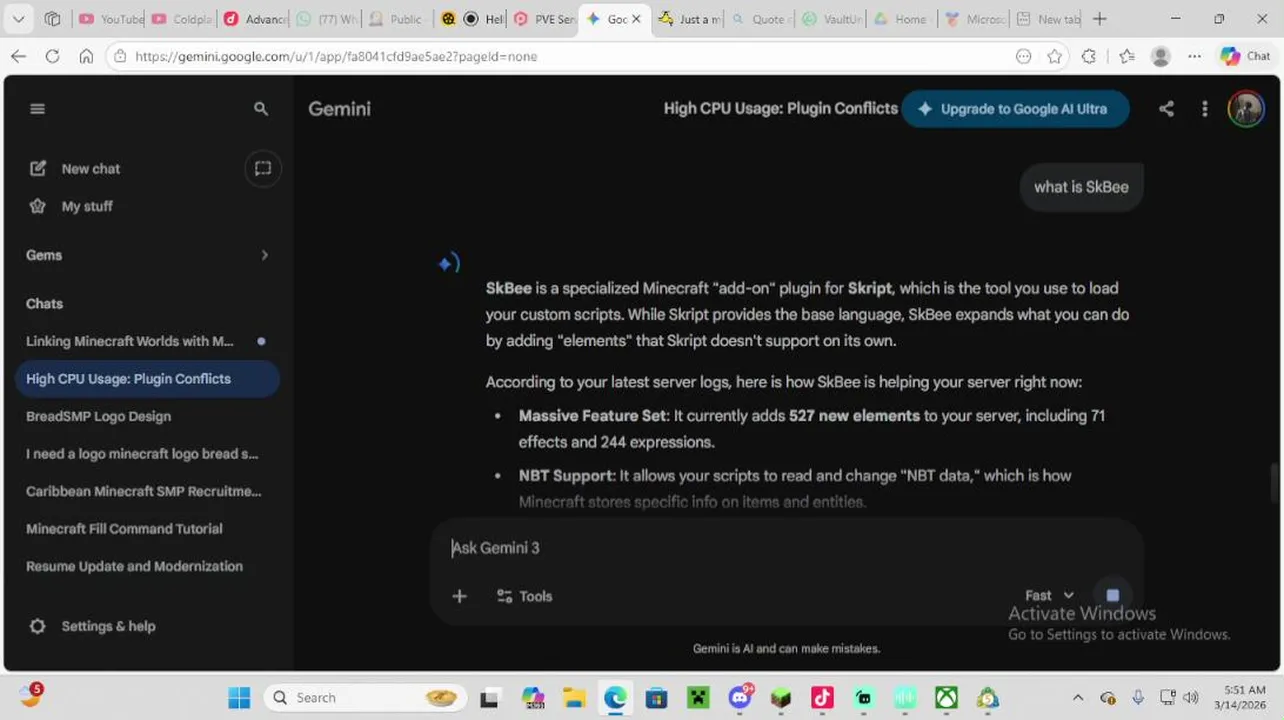Viewport: 1284px width, 720px height.
Task: Click the New chat pencil icon
Action: click(38, 168)
